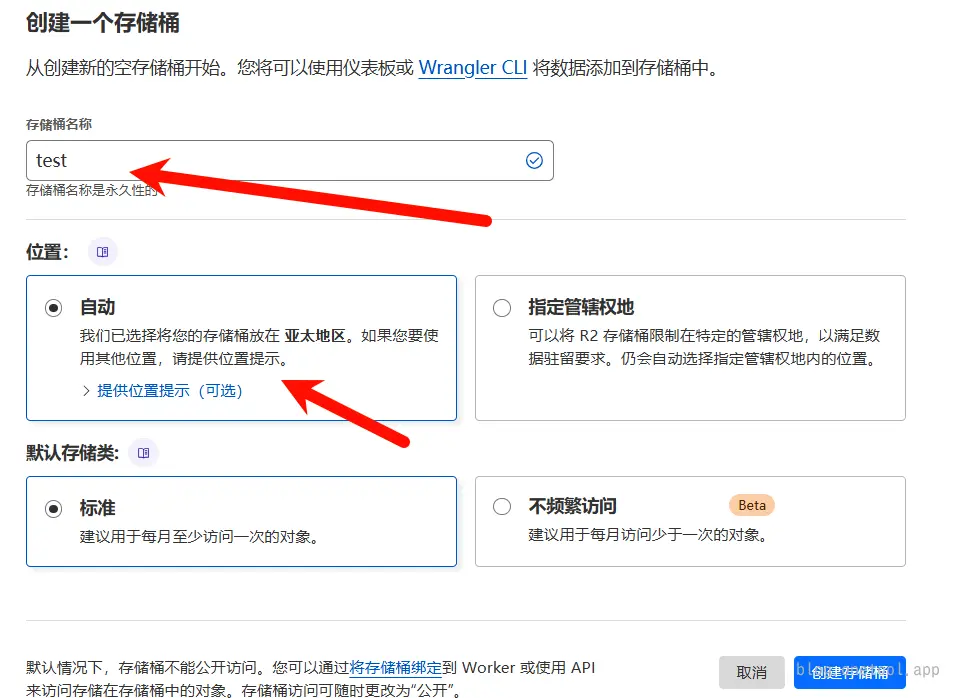Open the 位置 documentation icon
This screenshot has height=698, width=960.
coord(102,252)
